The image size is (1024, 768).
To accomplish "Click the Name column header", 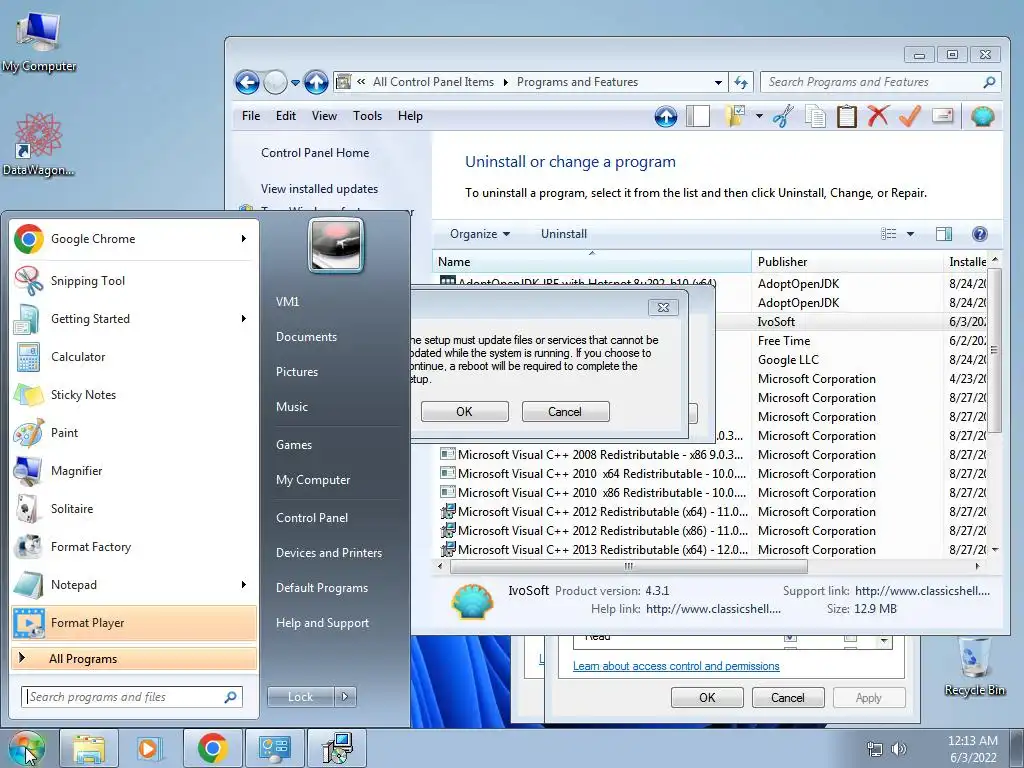I will pos(592,262).
